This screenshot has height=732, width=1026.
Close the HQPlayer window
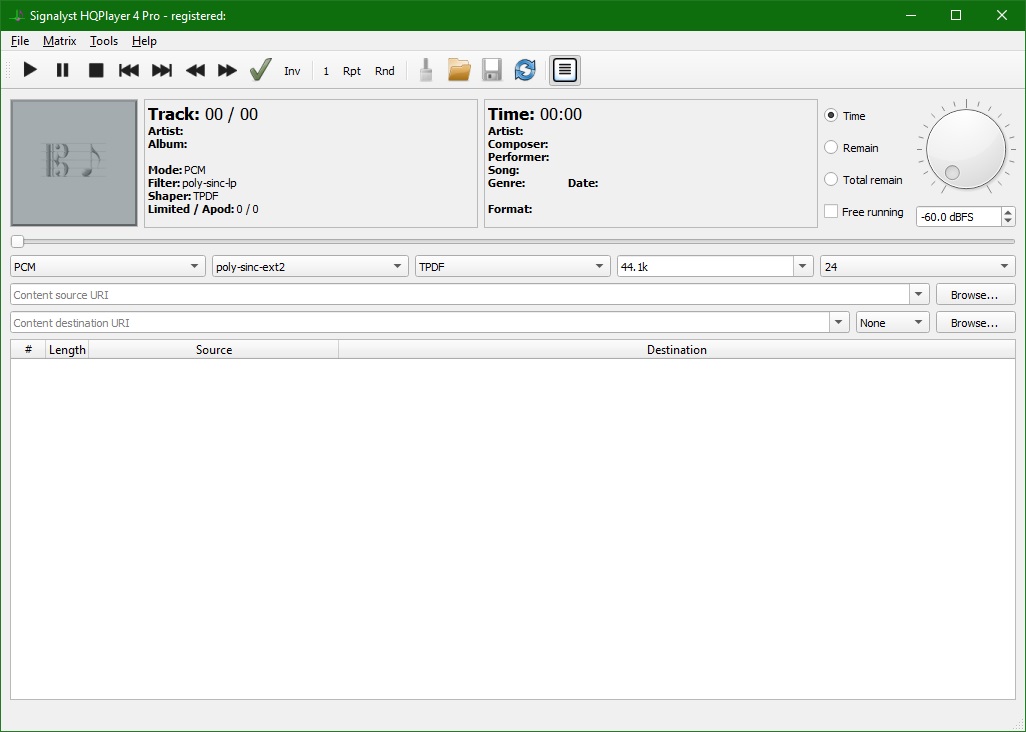coord(1002,15)
